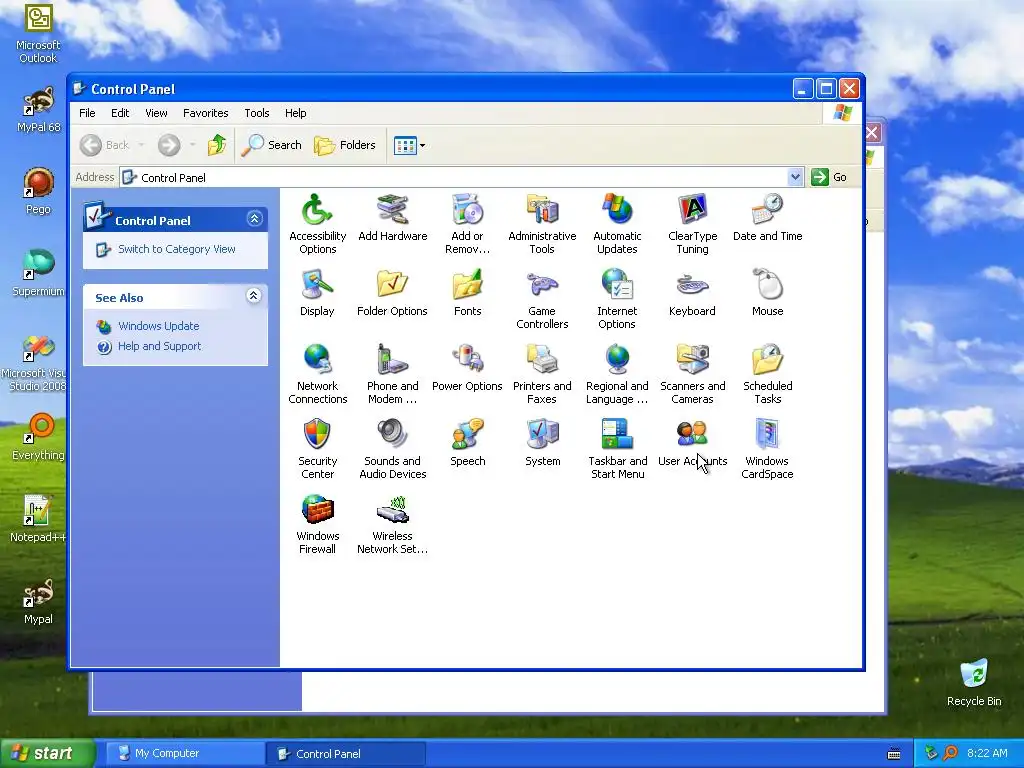Select the Security Center icon
The height and width of the screenshot is (768, 1024).
click(317, 449)
